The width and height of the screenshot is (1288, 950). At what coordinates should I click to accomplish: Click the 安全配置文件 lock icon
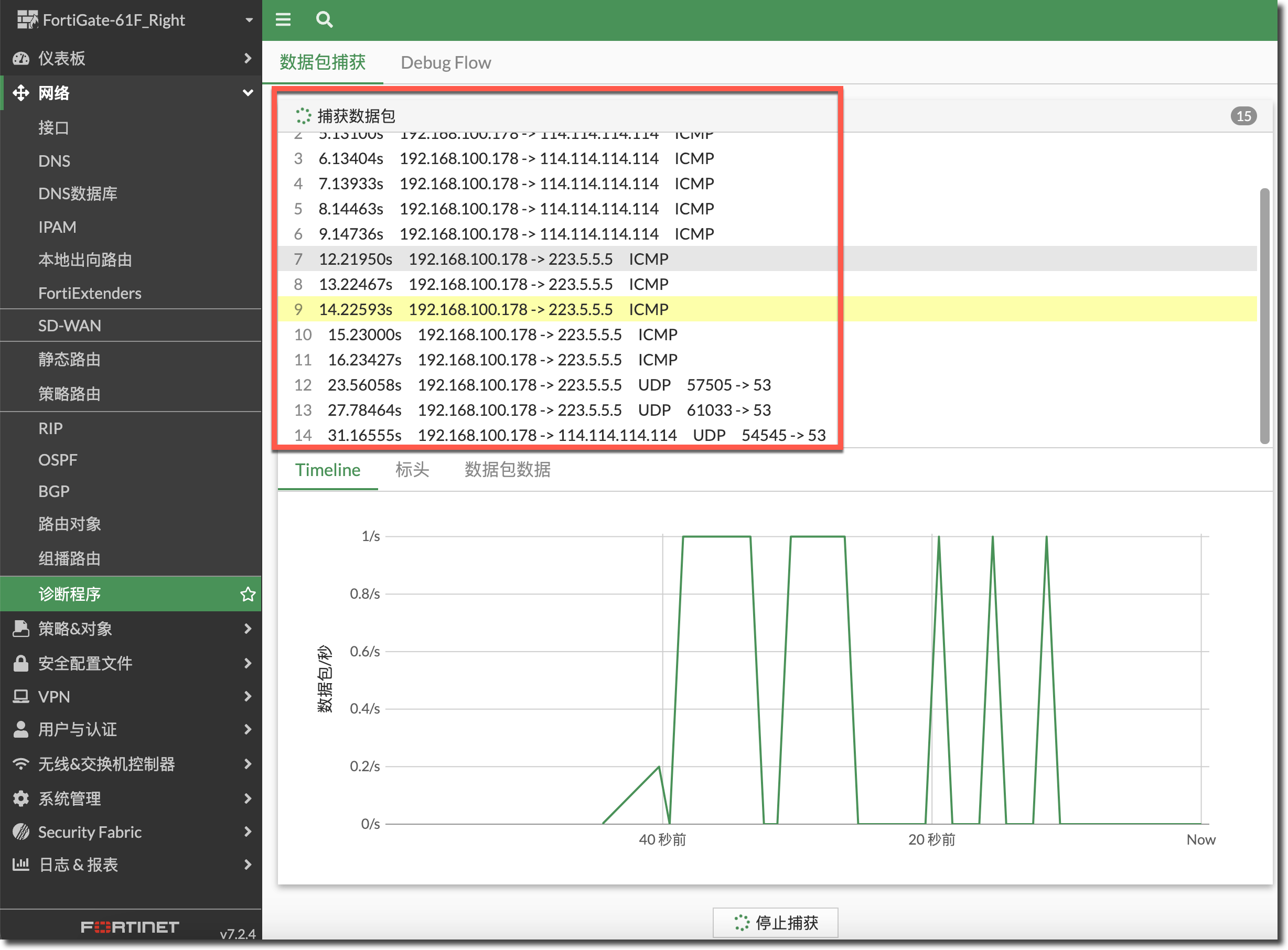(x=22, y=663)
